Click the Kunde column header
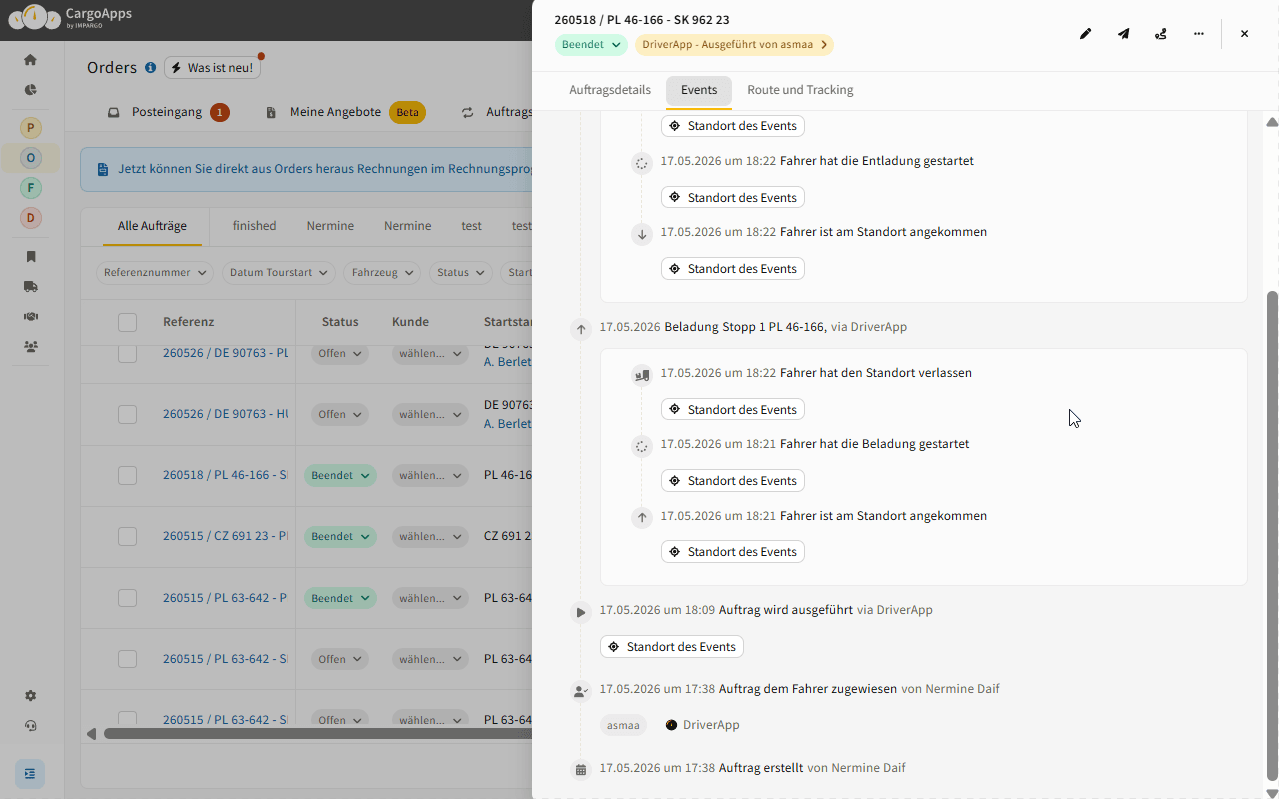This screenshot has height=799, width=1279. coord(410,322)
